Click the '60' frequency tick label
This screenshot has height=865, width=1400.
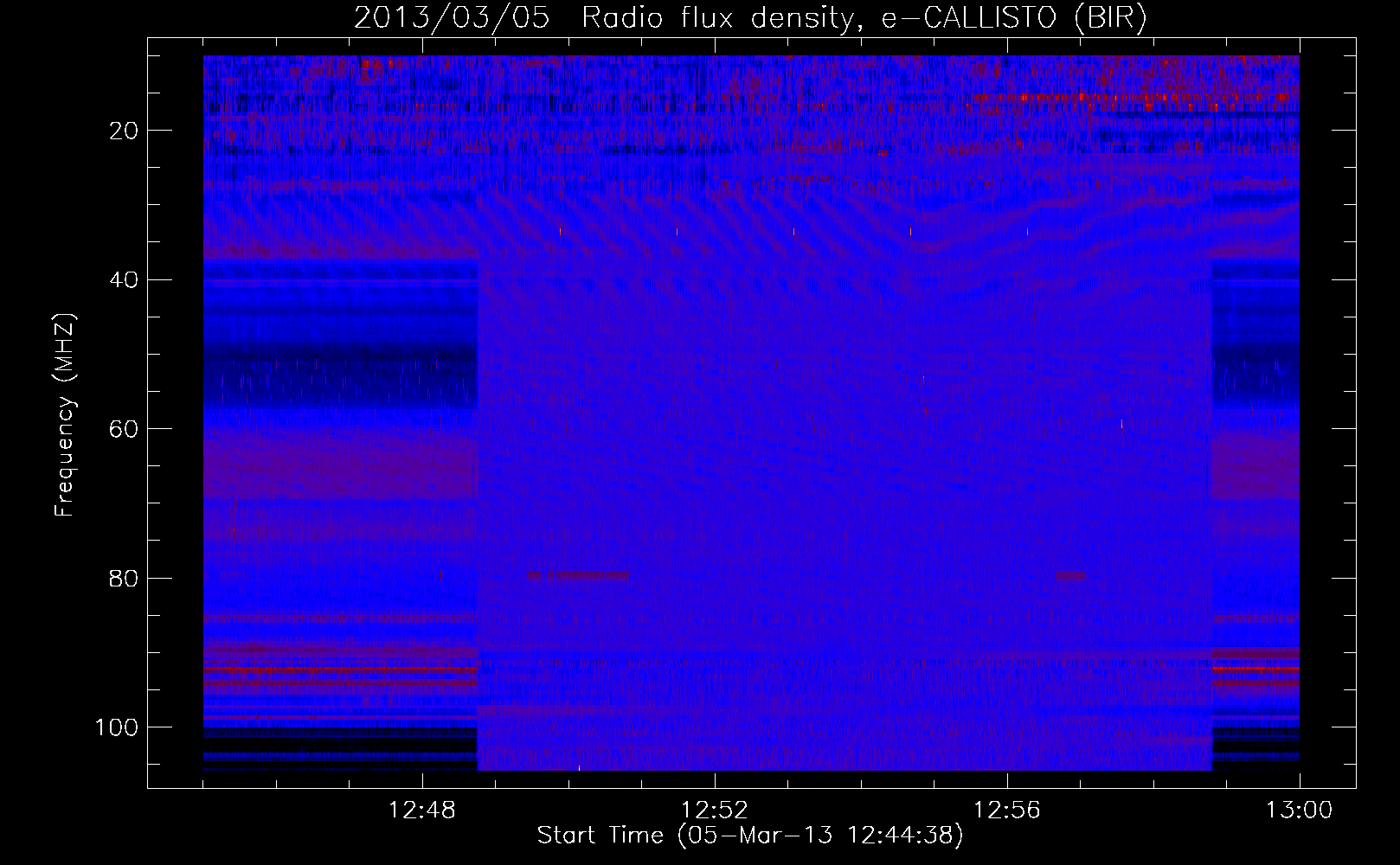click(124, 429)
